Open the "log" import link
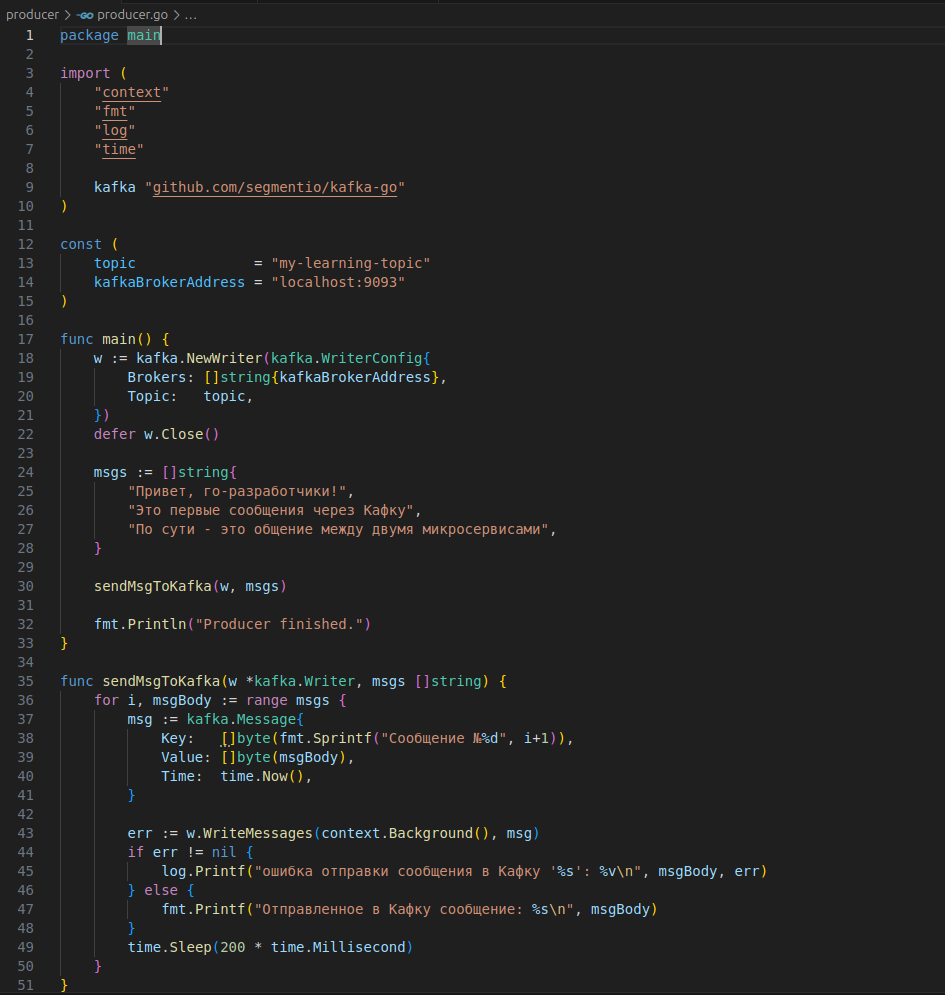The height and width of the screenshot is (995, 945). pos(115,130)
